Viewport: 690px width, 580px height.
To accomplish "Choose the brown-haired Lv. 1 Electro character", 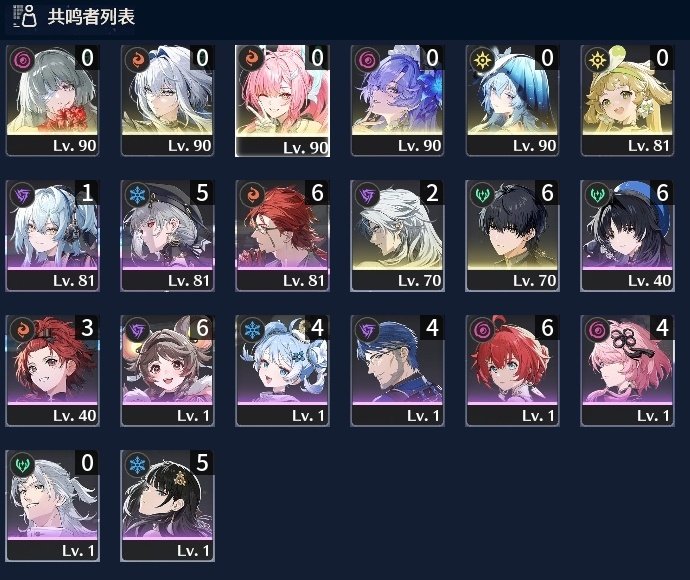I will (168, 371).
